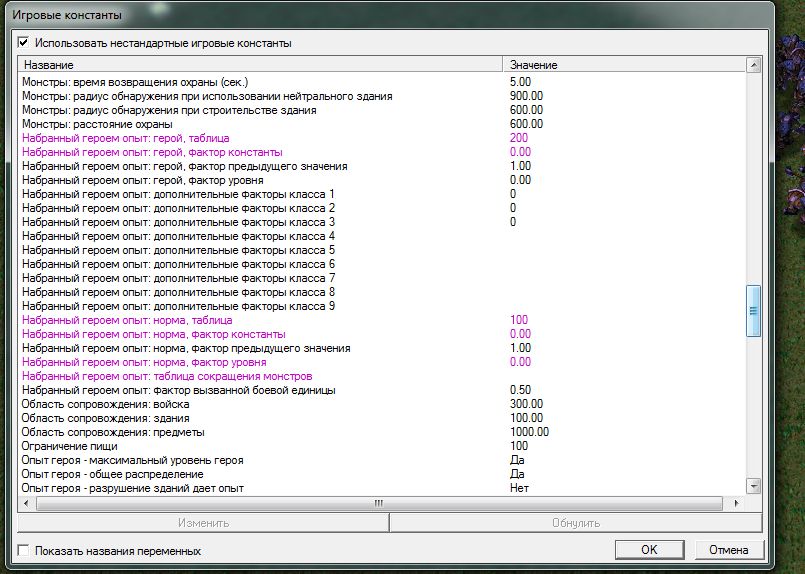
Task: Click the disabled Обнулить button
Action: (x=576, y=523)
